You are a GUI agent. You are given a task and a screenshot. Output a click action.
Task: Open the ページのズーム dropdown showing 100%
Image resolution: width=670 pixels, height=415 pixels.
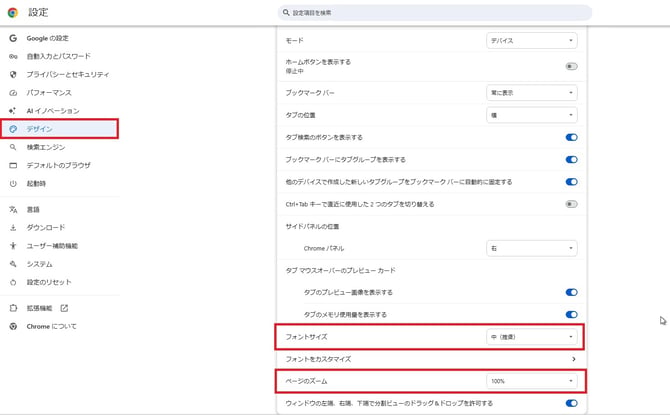pyautogui.click(x=532, y=381)
